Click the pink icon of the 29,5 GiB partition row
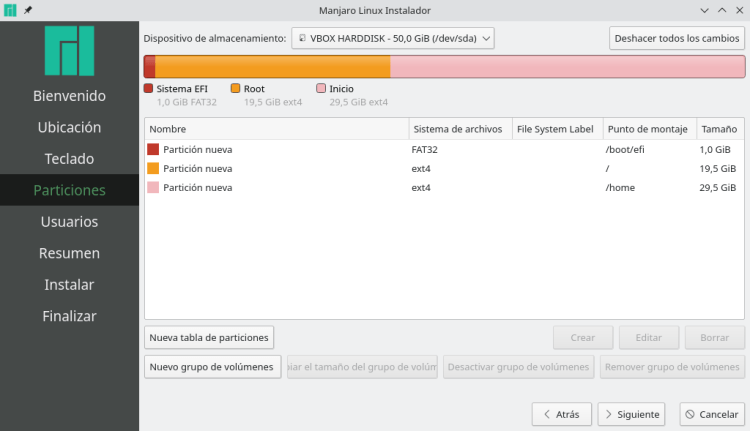The width and height of the screenshot is (750, 431). [153, 188]
